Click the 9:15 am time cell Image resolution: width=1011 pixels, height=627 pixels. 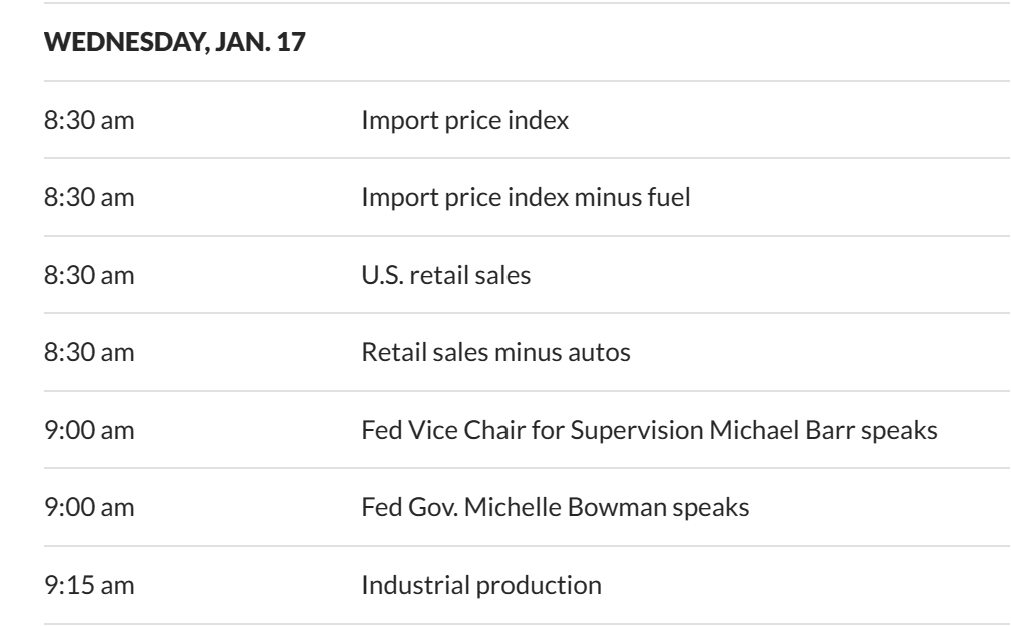91,584
